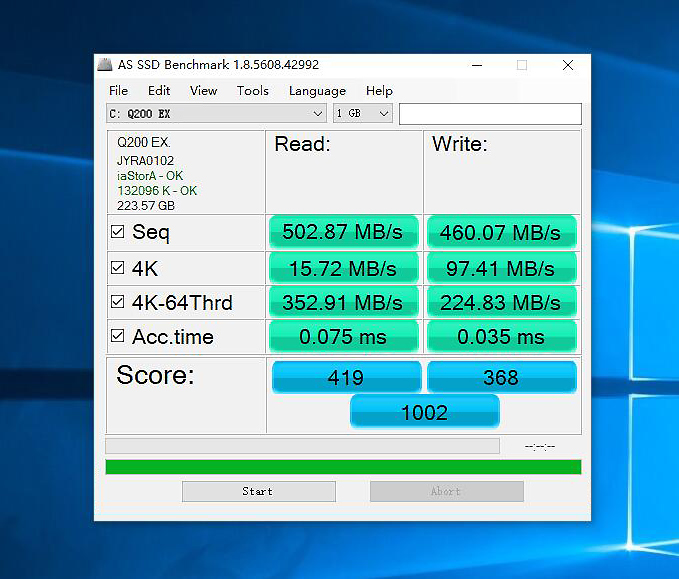
Task: Click the AS SSD Benchmark title bar icon
Action: (105, 65)
